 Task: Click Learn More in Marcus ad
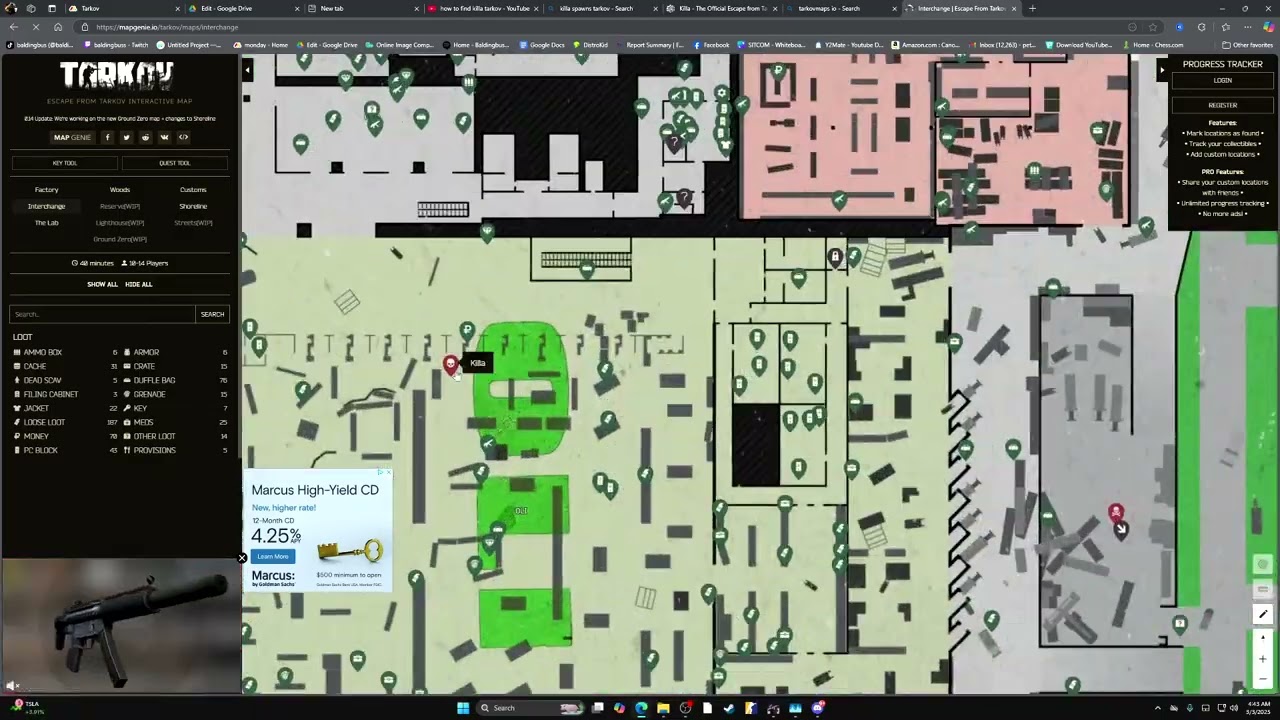[272, 556]
